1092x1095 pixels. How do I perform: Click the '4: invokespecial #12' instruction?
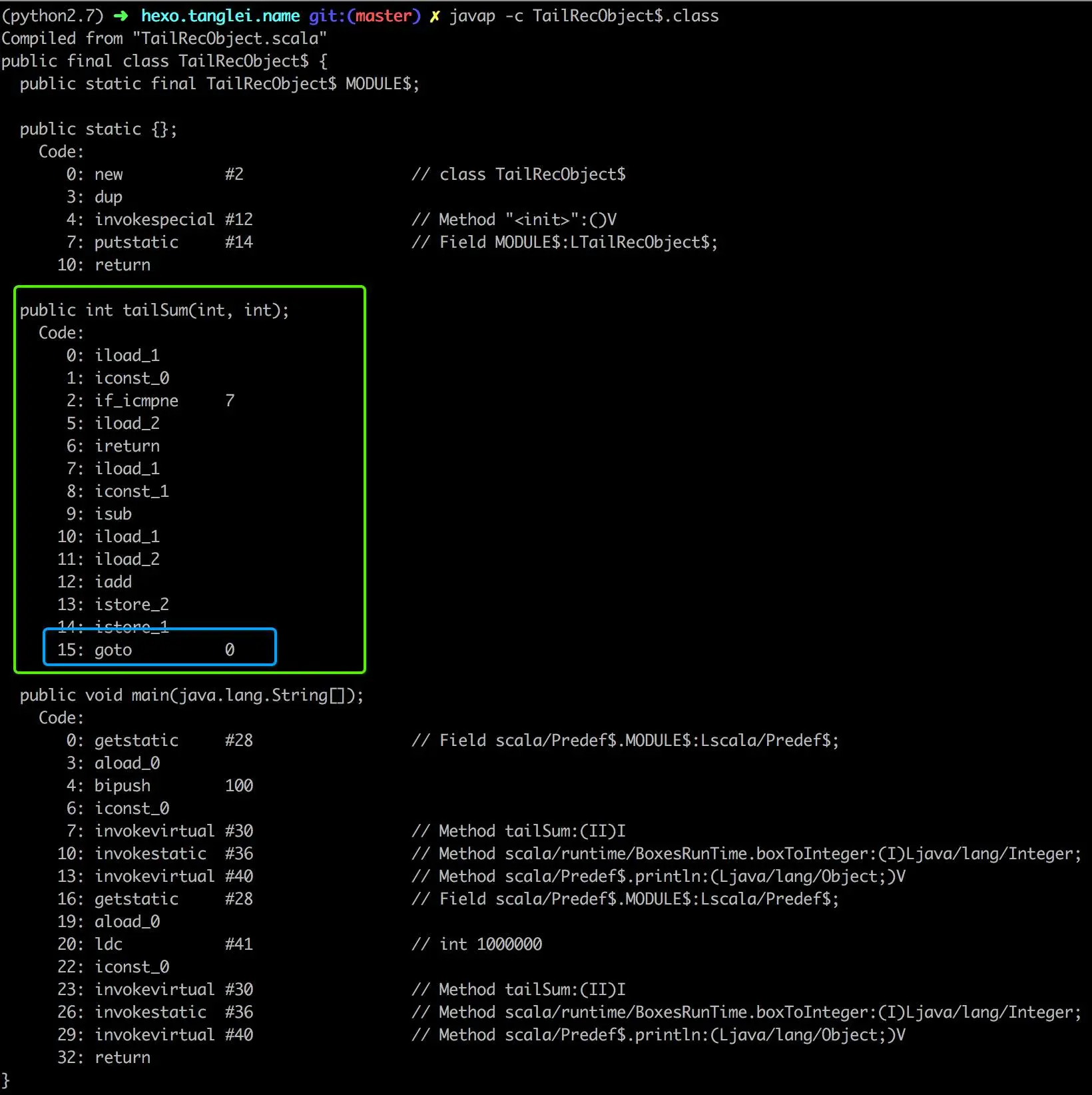point(160,219)
